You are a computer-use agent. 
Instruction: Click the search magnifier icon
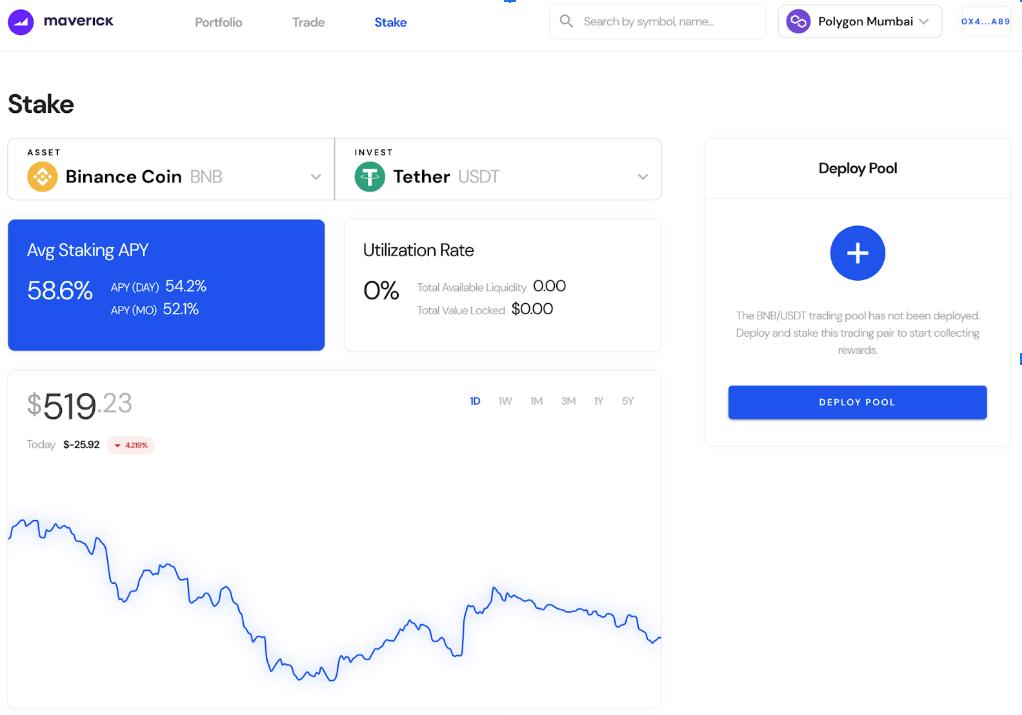[x=567, y=21]
